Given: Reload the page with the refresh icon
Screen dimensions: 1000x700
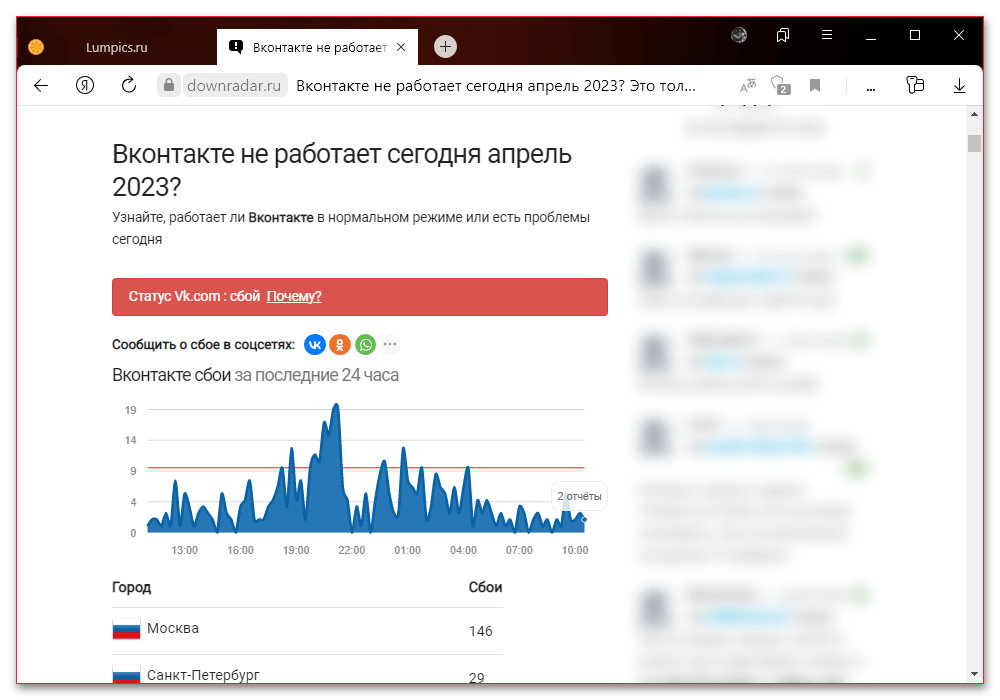Looking at the screenshot, I should tap(129, 86).
